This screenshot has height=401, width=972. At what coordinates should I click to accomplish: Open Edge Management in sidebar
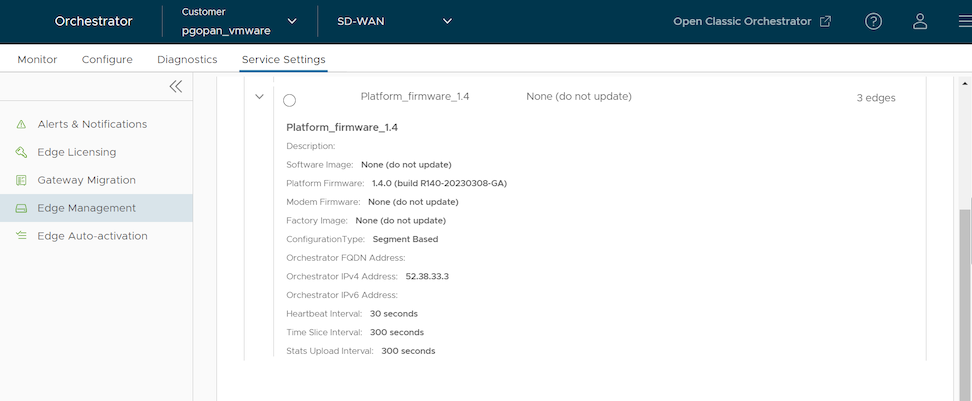point(86,208)
